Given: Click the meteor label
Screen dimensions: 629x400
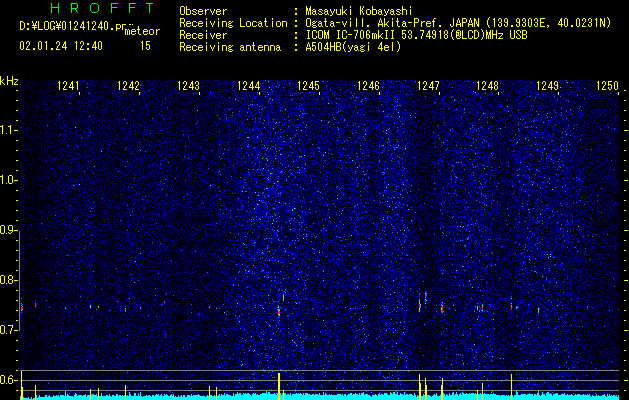Looking at the screenshot, I should (x=142, y=31).
